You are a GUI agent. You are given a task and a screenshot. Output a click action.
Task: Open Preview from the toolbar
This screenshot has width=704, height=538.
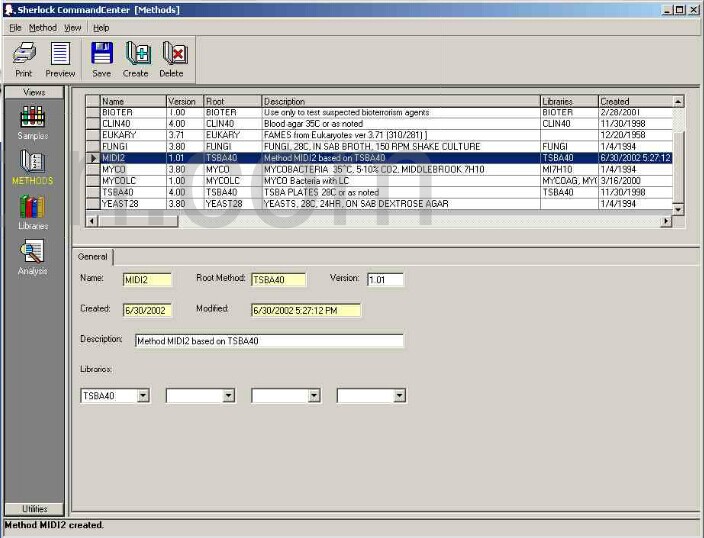(60, 59)
